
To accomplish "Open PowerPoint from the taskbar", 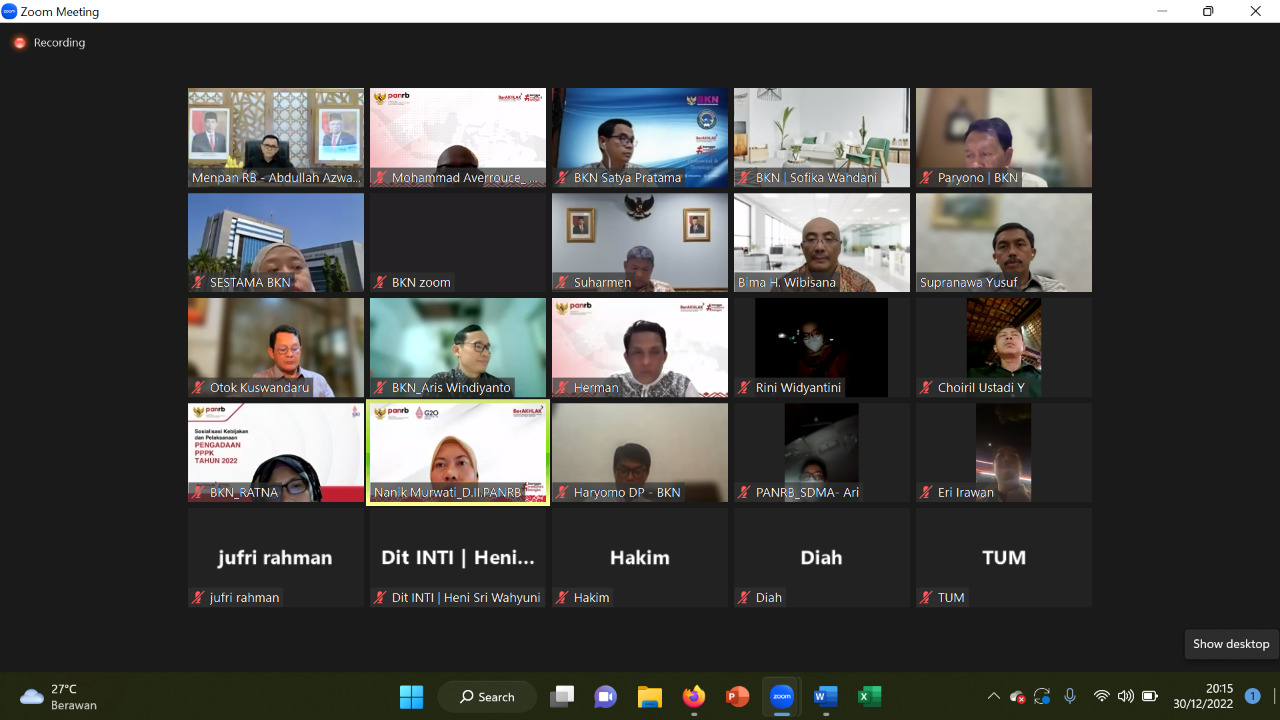I will pos(738,696).
